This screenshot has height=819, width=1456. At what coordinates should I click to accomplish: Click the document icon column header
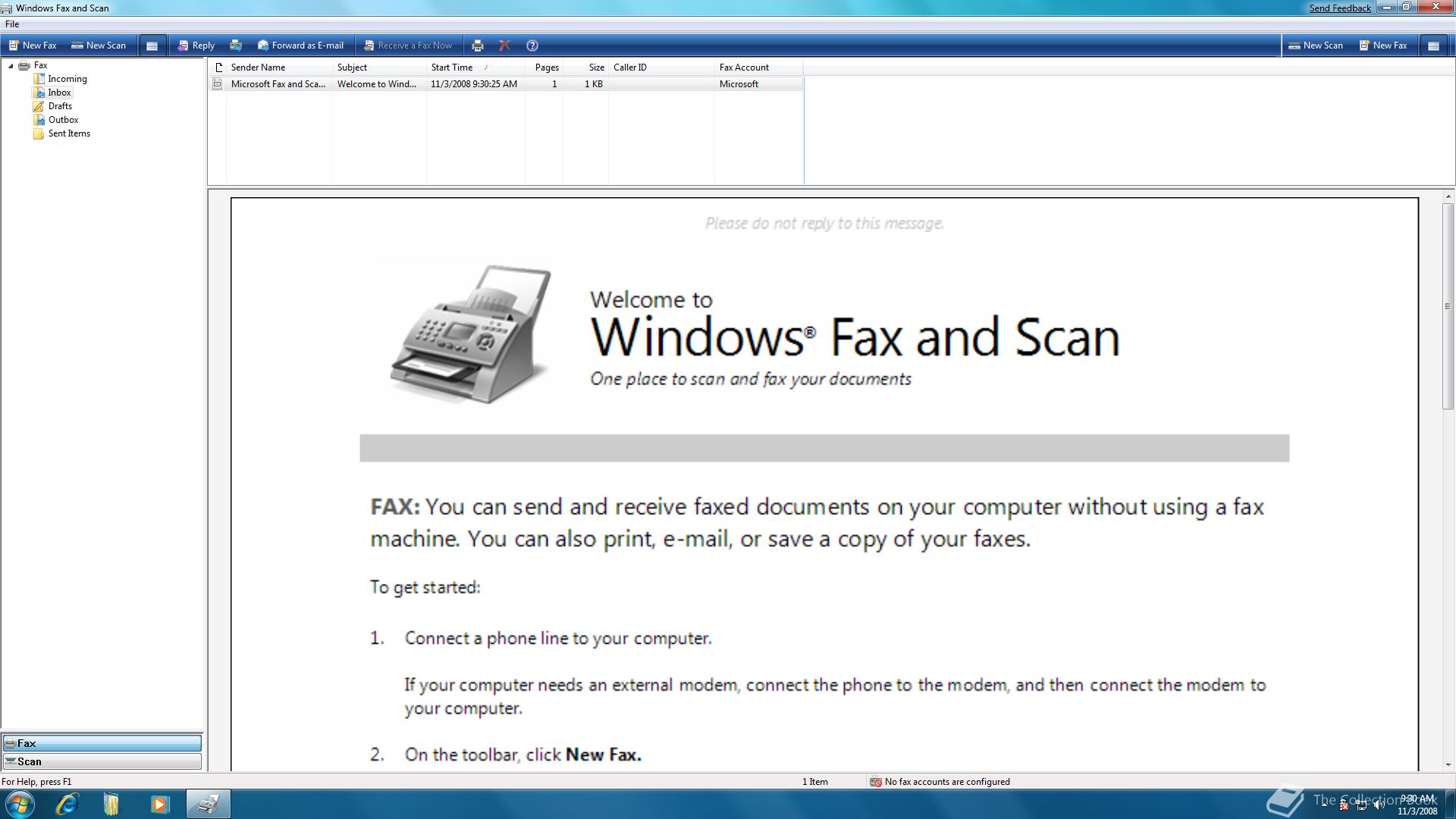[218, 67]
